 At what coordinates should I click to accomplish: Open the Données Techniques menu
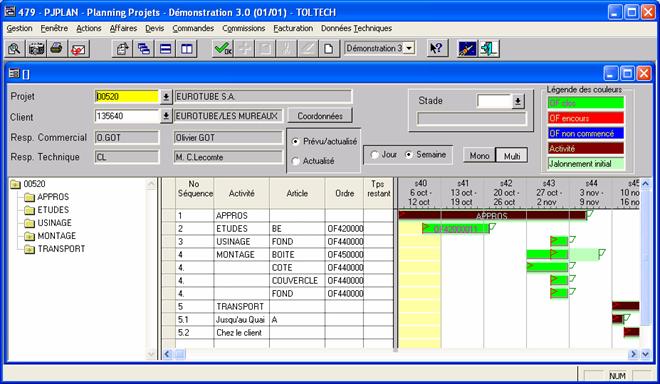pos(356,28)
